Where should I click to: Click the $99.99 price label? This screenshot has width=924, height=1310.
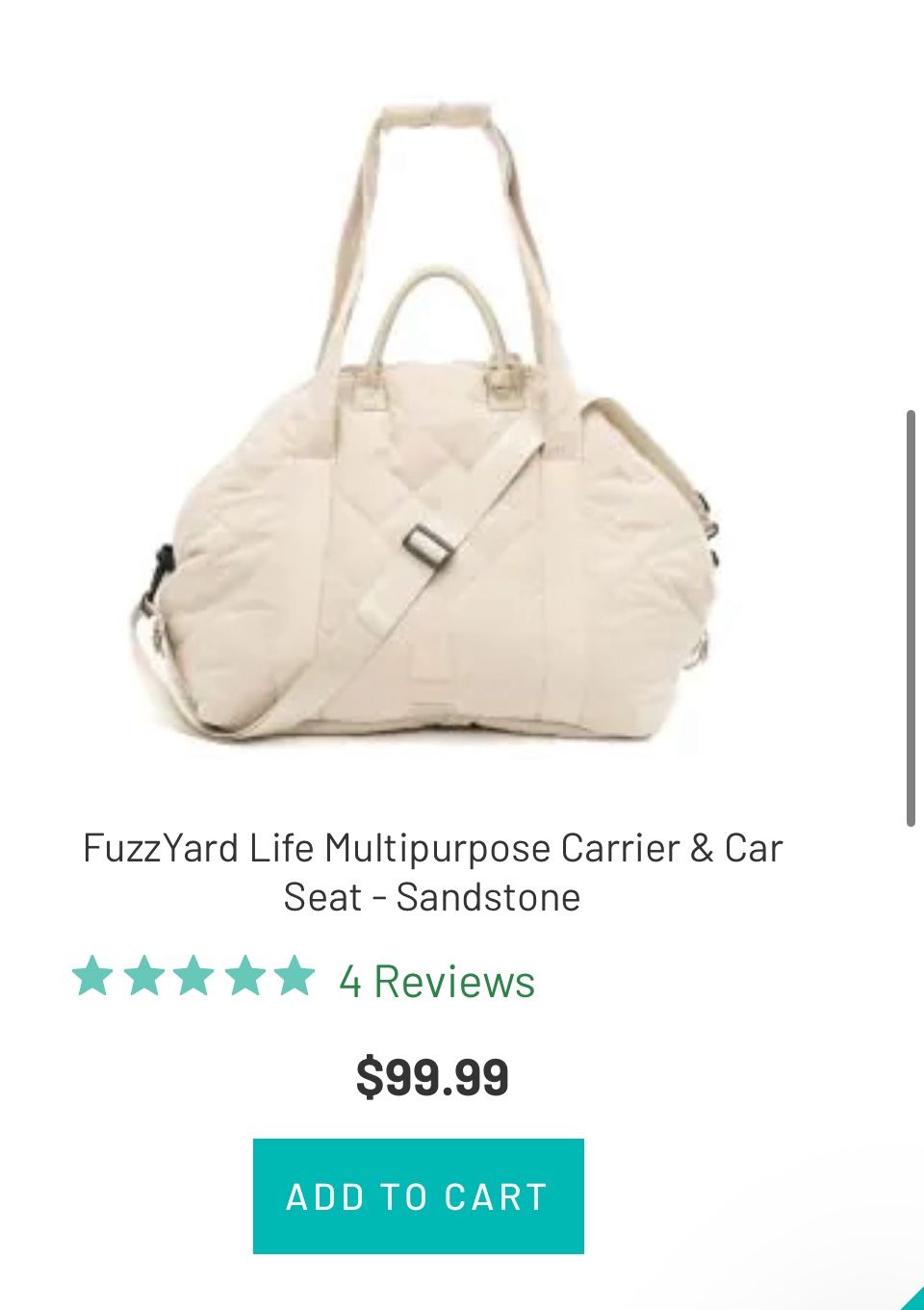tap(432, 1076)
